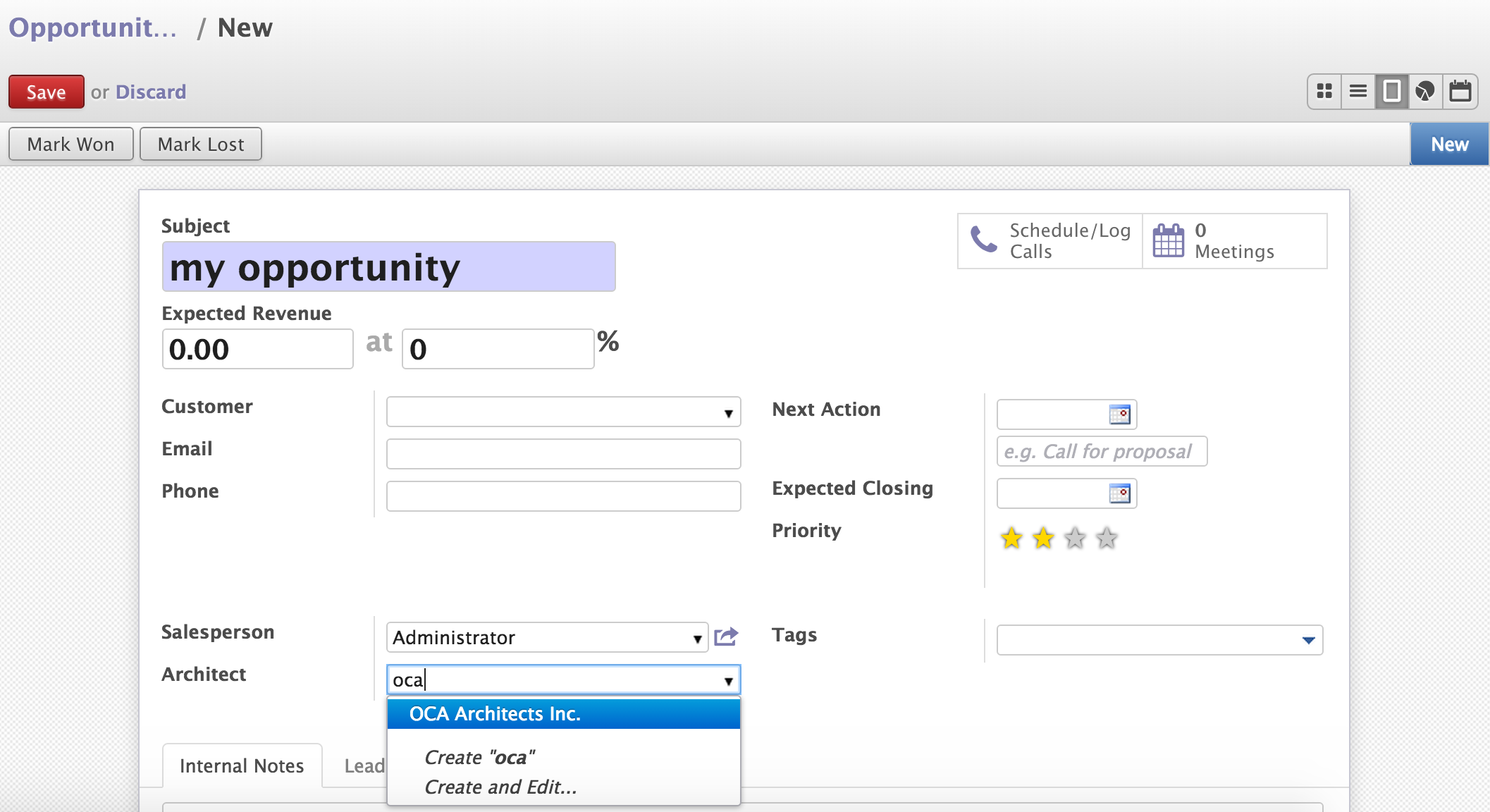Select OCA Architects Inc. suggestion
This screenshot has width=1490, height=812.
point(564,714)
